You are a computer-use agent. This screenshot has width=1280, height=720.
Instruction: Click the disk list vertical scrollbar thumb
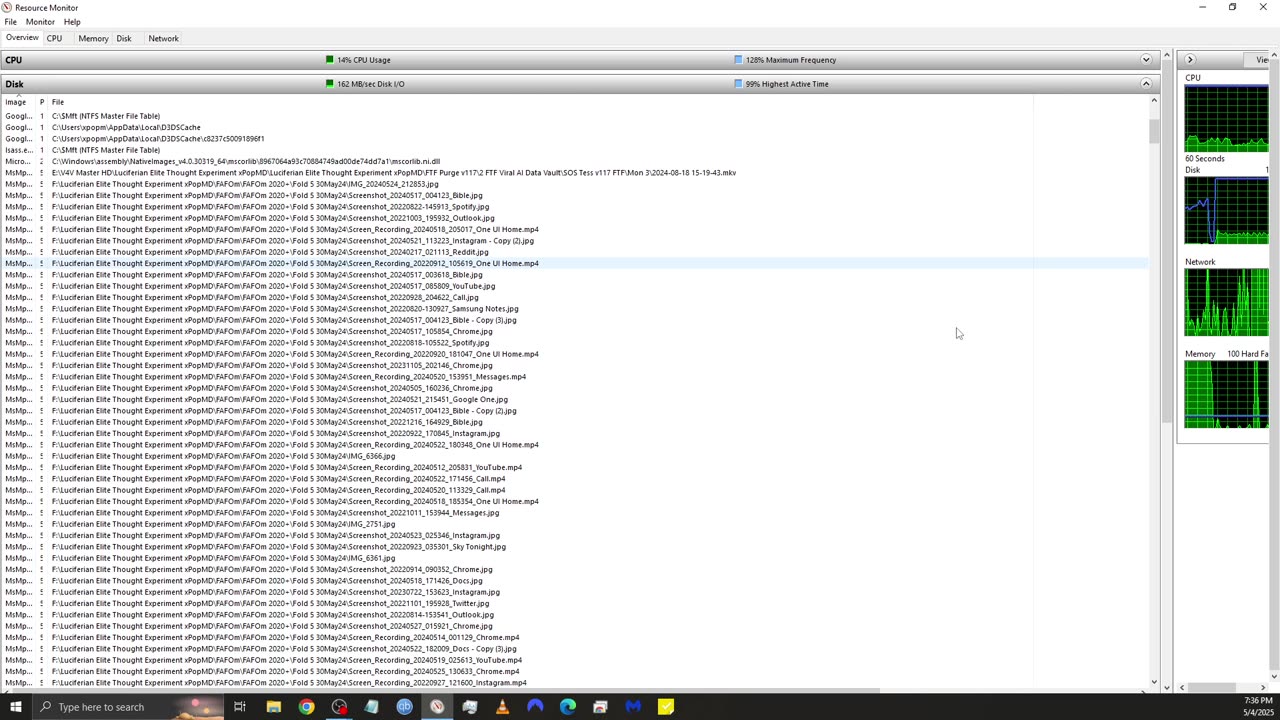click(x=1154, y=131)
